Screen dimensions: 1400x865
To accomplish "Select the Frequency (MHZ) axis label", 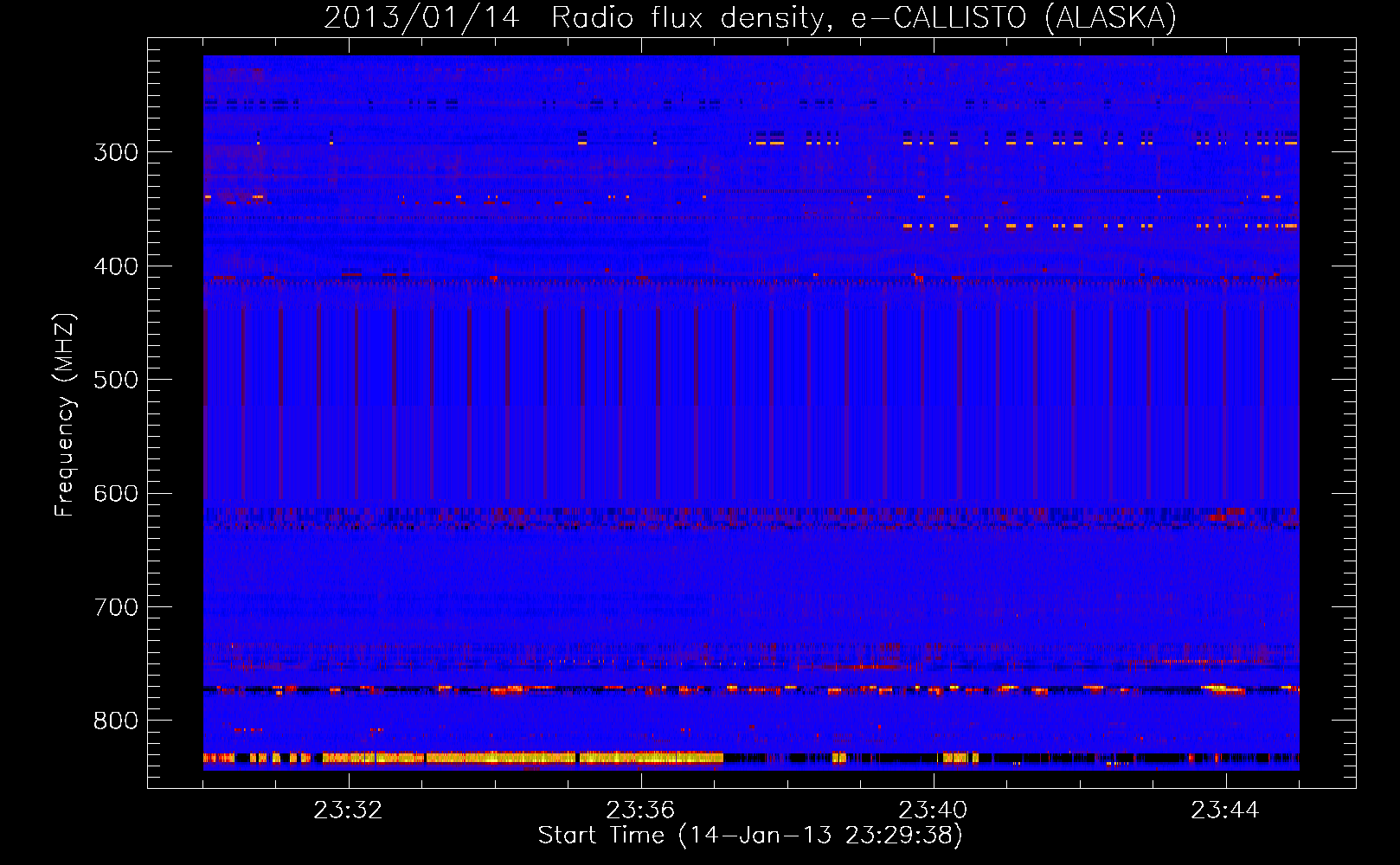I will (x=65, y=415).
